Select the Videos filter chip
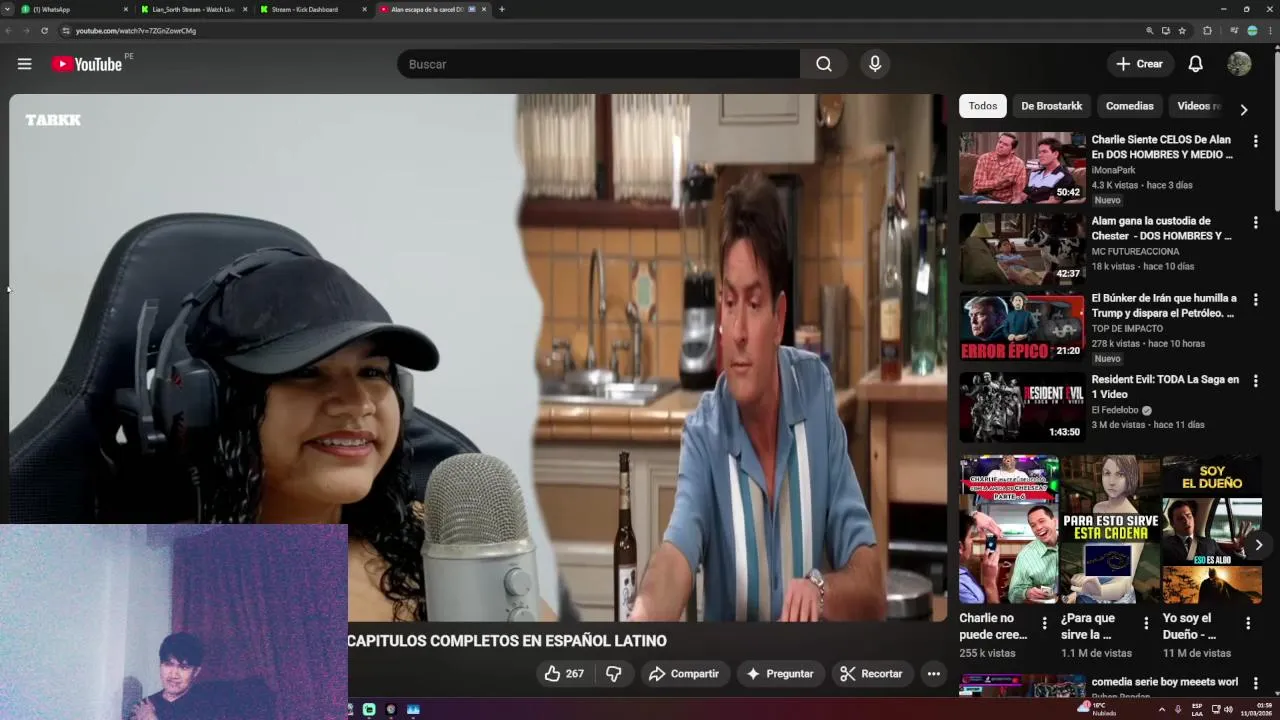 click(x=1198, y=106)
